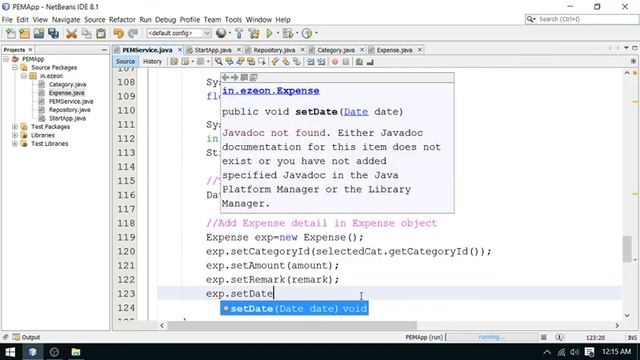Click the Start Macro Recording red icon
Image resolution: width=640 pixels, height=360 pixels.
(335, 62)
